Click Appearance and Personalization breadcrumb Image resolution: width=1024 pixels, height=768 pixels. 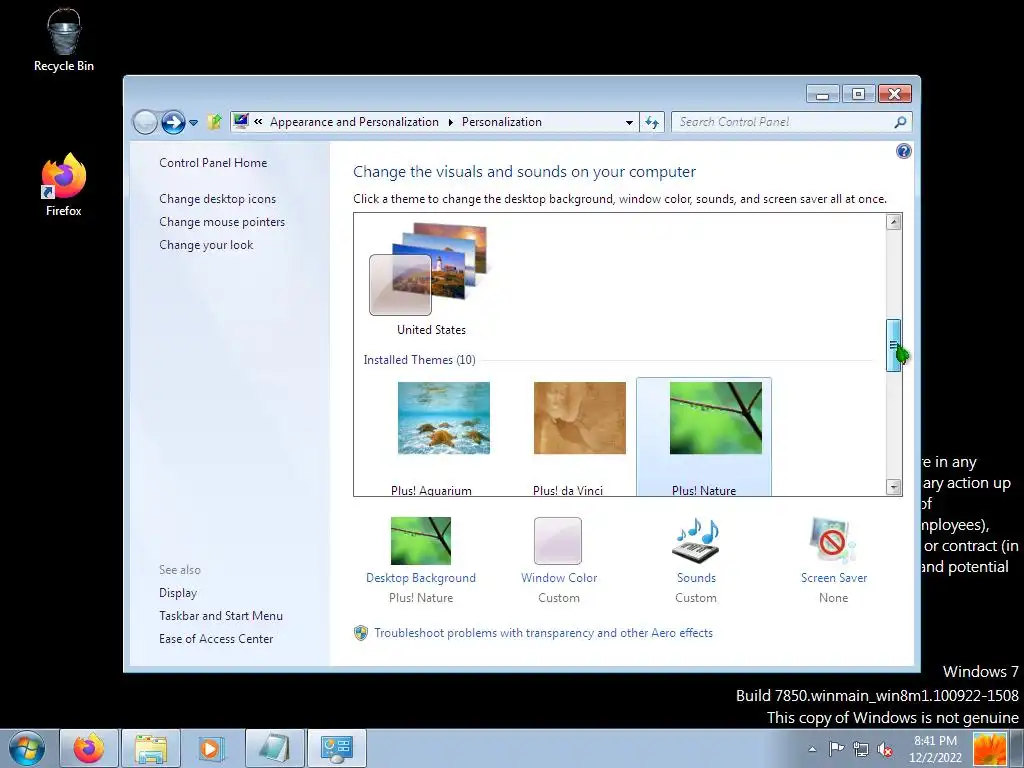pyautogui.click(x=354, y=122)
